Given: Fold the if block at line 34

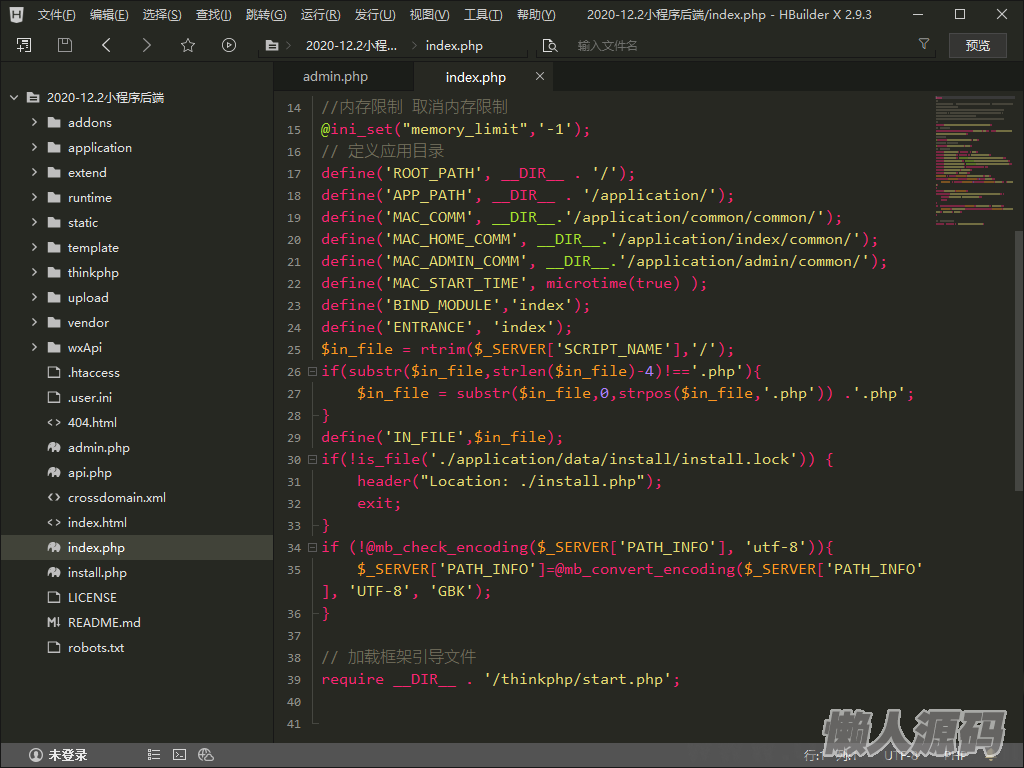Looking at the screenshot, I should pos(312,548).
